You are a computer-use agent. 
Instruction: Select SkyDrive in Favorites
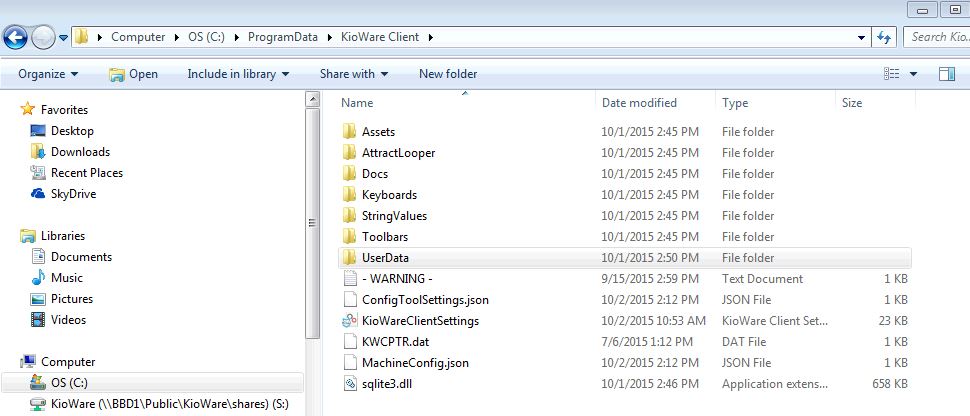(74, 194)
